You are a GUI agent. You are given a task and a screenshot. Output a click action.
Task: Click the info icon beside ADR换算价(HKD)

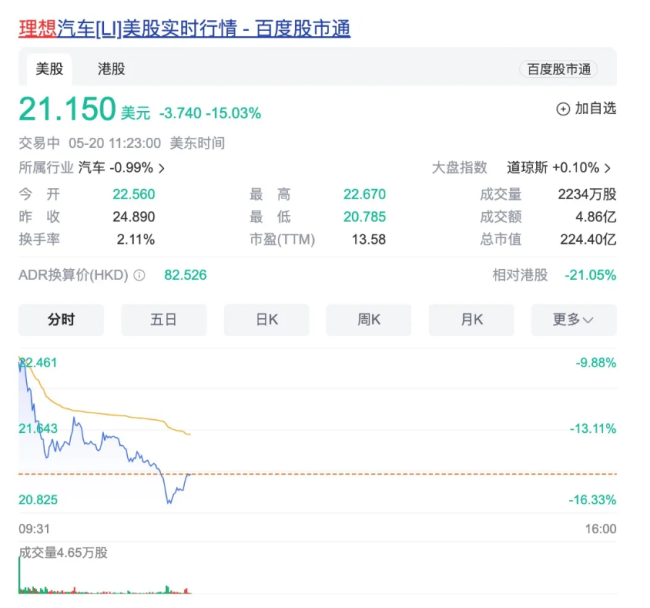(x=140, y=275)
